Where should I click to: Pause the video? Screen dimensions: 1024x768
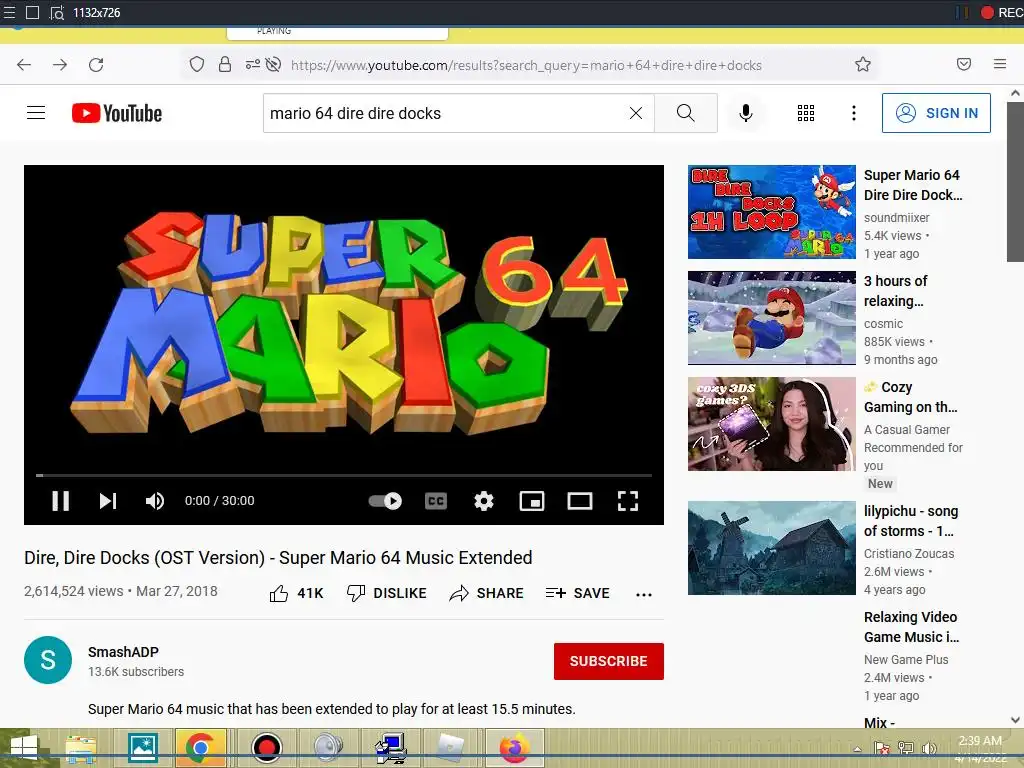point(61,501)
